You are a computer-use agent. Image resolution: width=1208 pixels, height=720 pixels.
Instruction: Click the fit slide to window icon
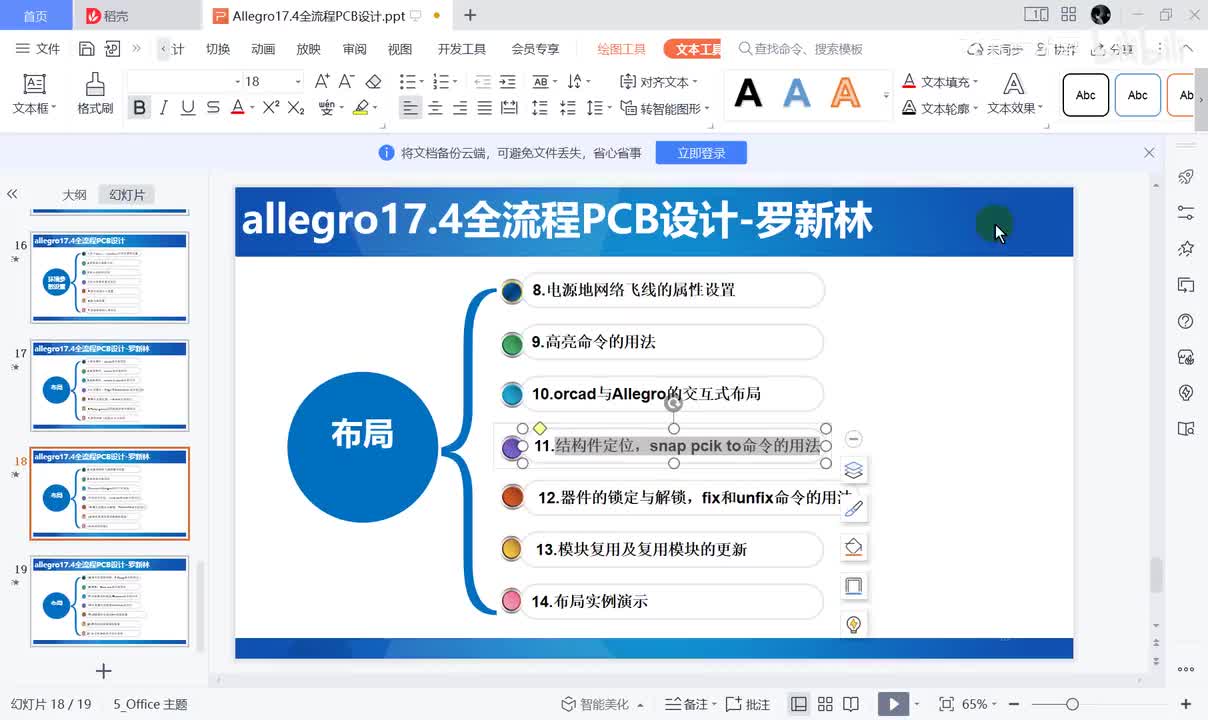(x=945, y=704)
